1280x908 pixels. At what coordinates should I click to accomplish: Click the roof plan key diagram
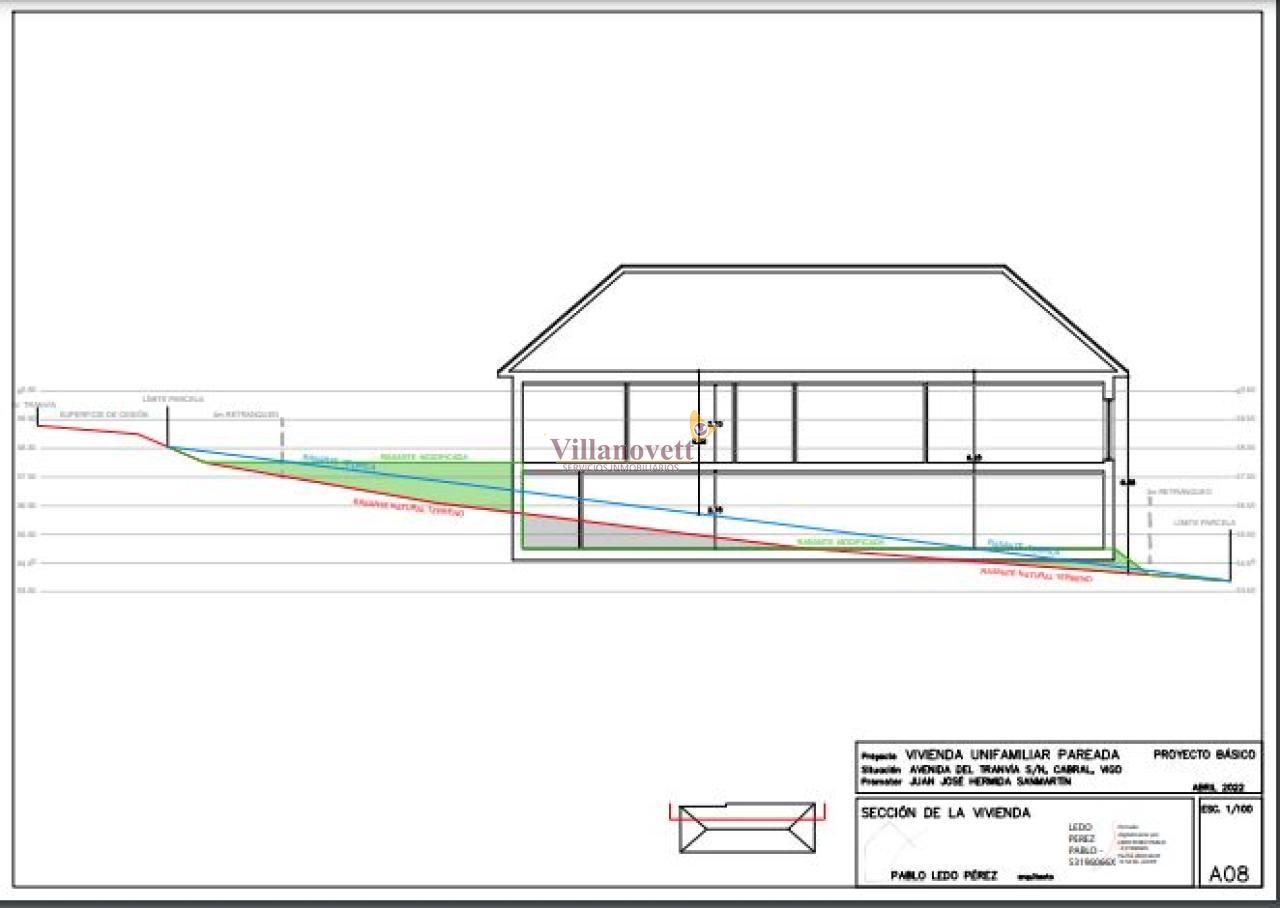pos(747,826)
